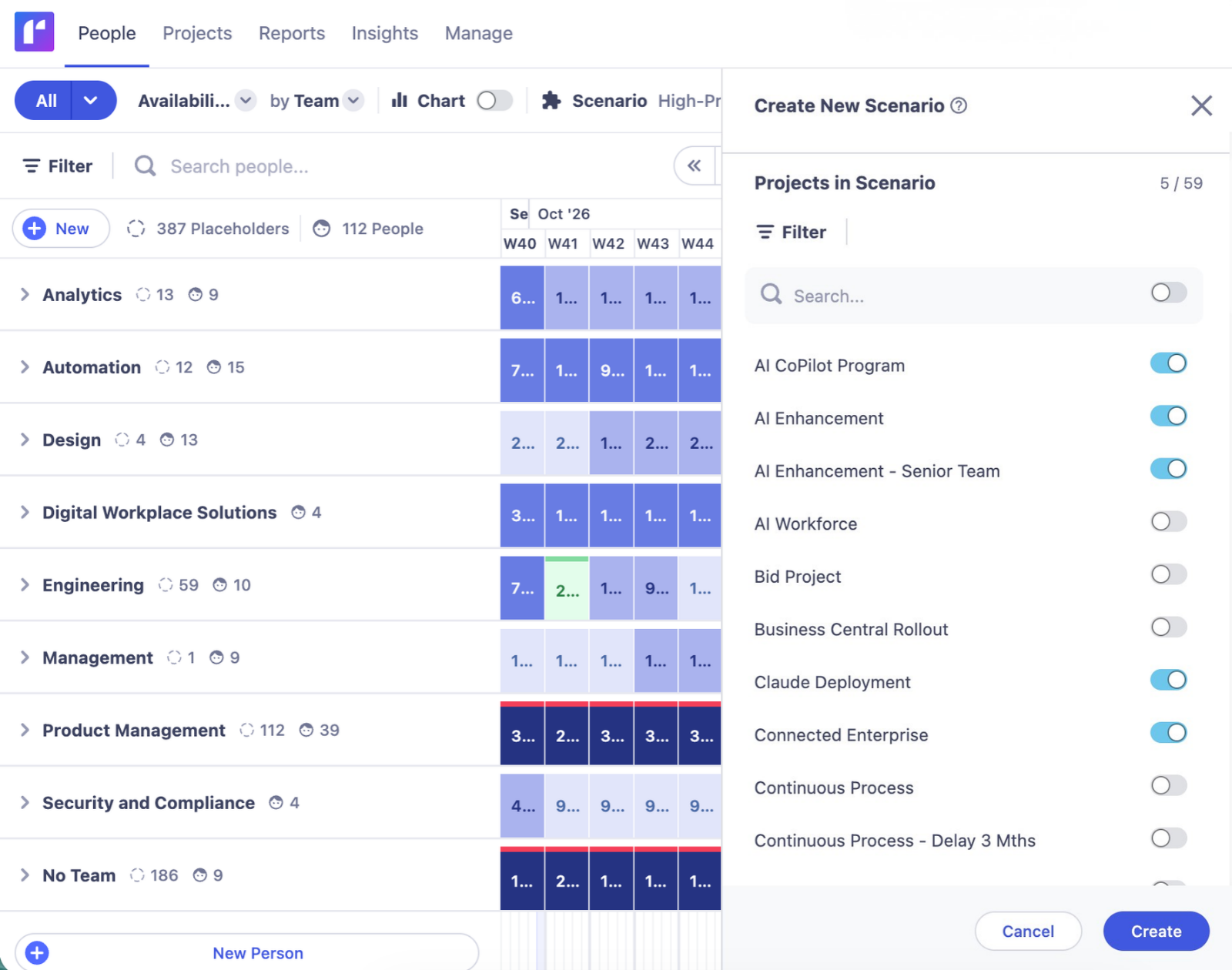Switch to the Projects tab
The width and height of the screenshot is (1232, 970).
pyautogui.click(x=197, y=33)
